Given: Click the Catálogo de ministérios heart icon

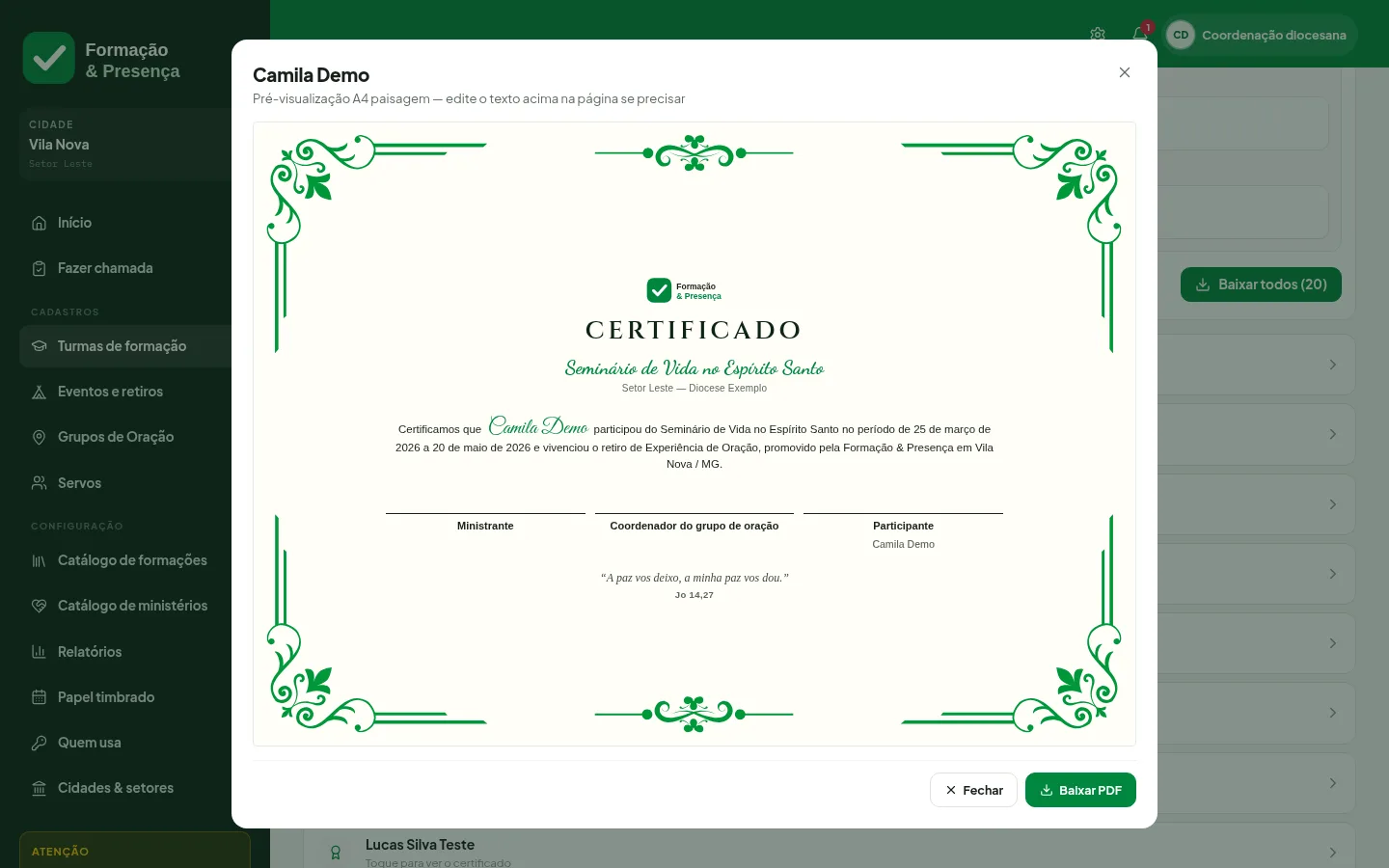Looking at the screenshot, I should (x=40, y=606).
